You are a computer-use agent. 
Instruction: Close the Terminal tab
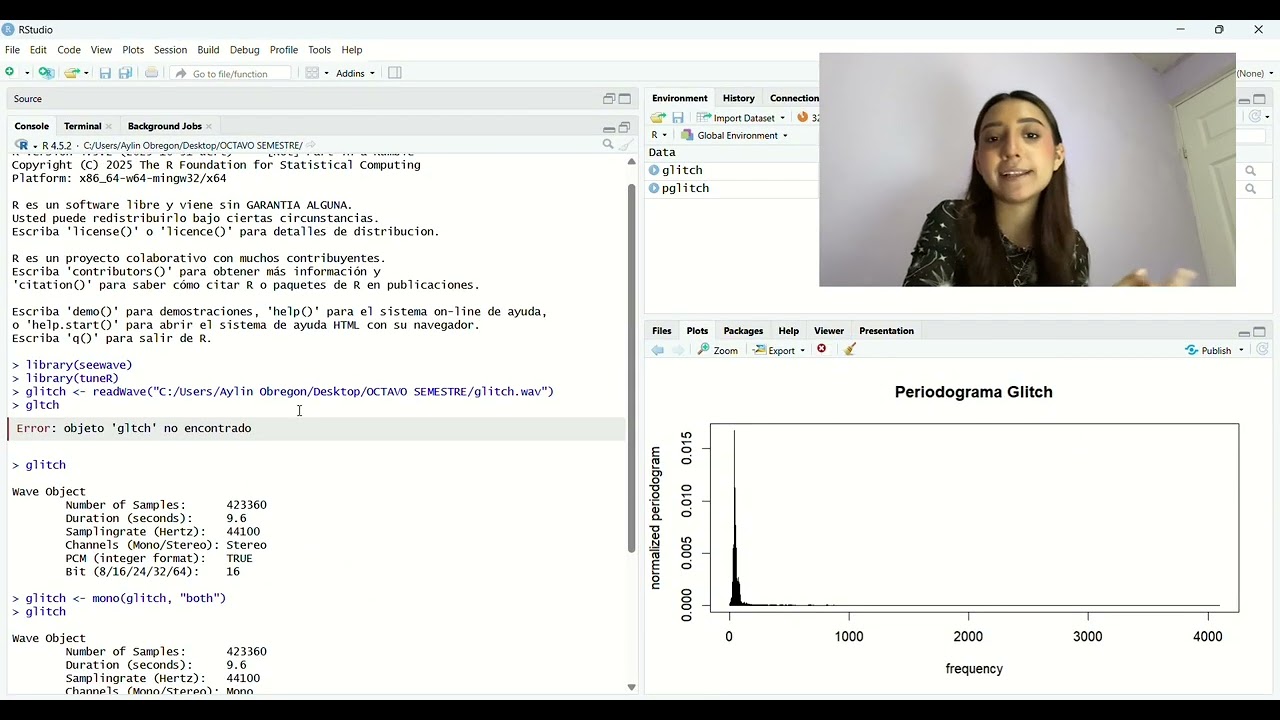[109, 126]
